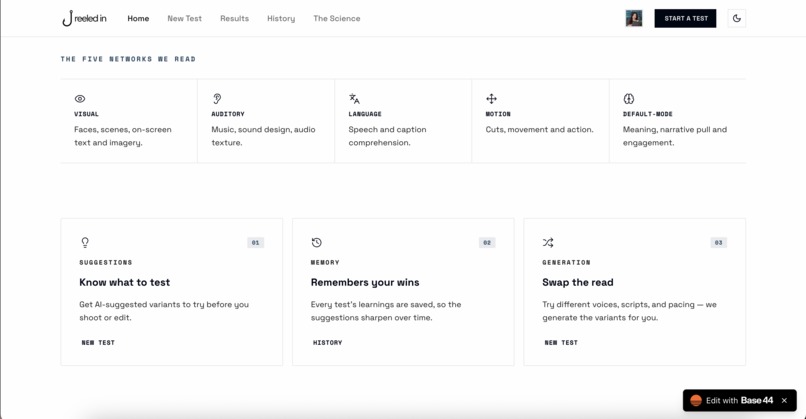Open the New Test nav tab
Image resolution: width=806 pixels, height=419 pixels.
tap(185, 19)
